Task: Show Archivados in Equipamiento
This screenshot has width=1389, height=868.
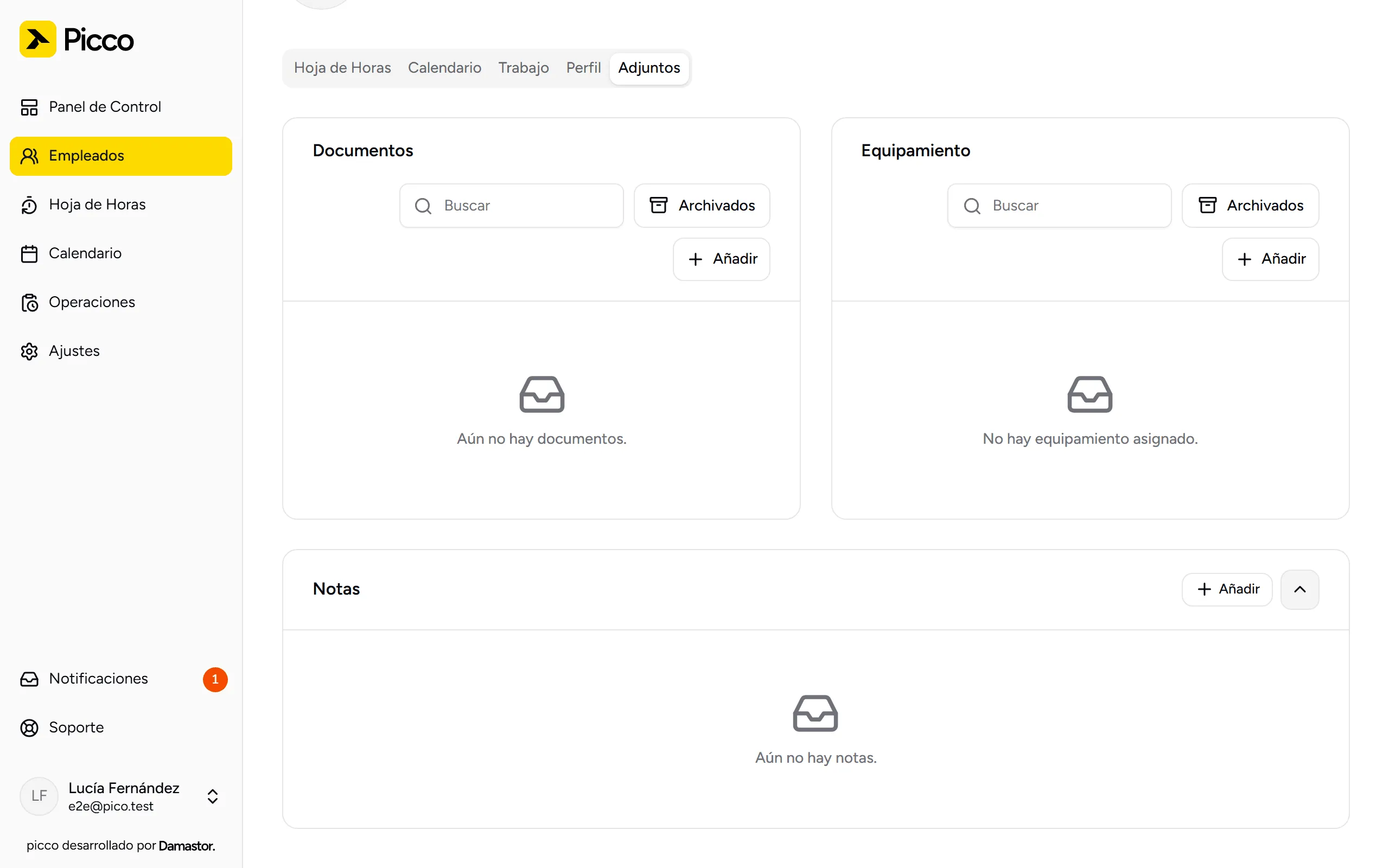Action: 1250,206
